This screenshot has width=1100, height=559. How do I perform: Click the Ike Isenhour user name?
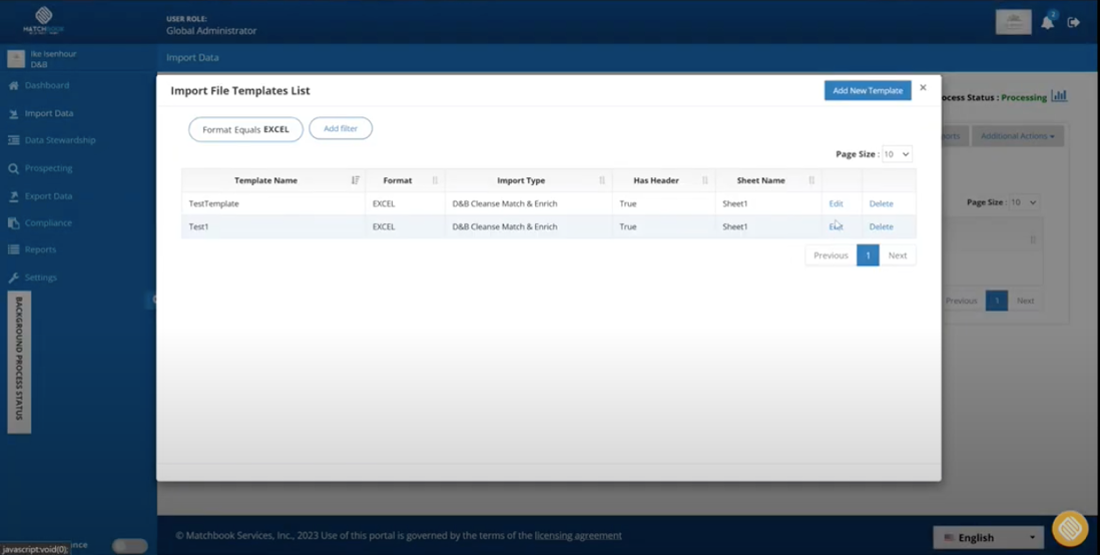point(53,54)
